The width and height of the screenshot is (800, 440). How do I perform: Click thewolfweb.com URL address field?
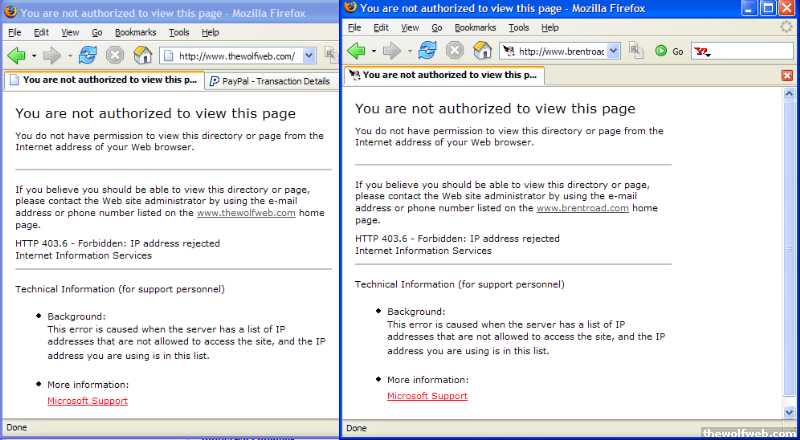point(238,56)
